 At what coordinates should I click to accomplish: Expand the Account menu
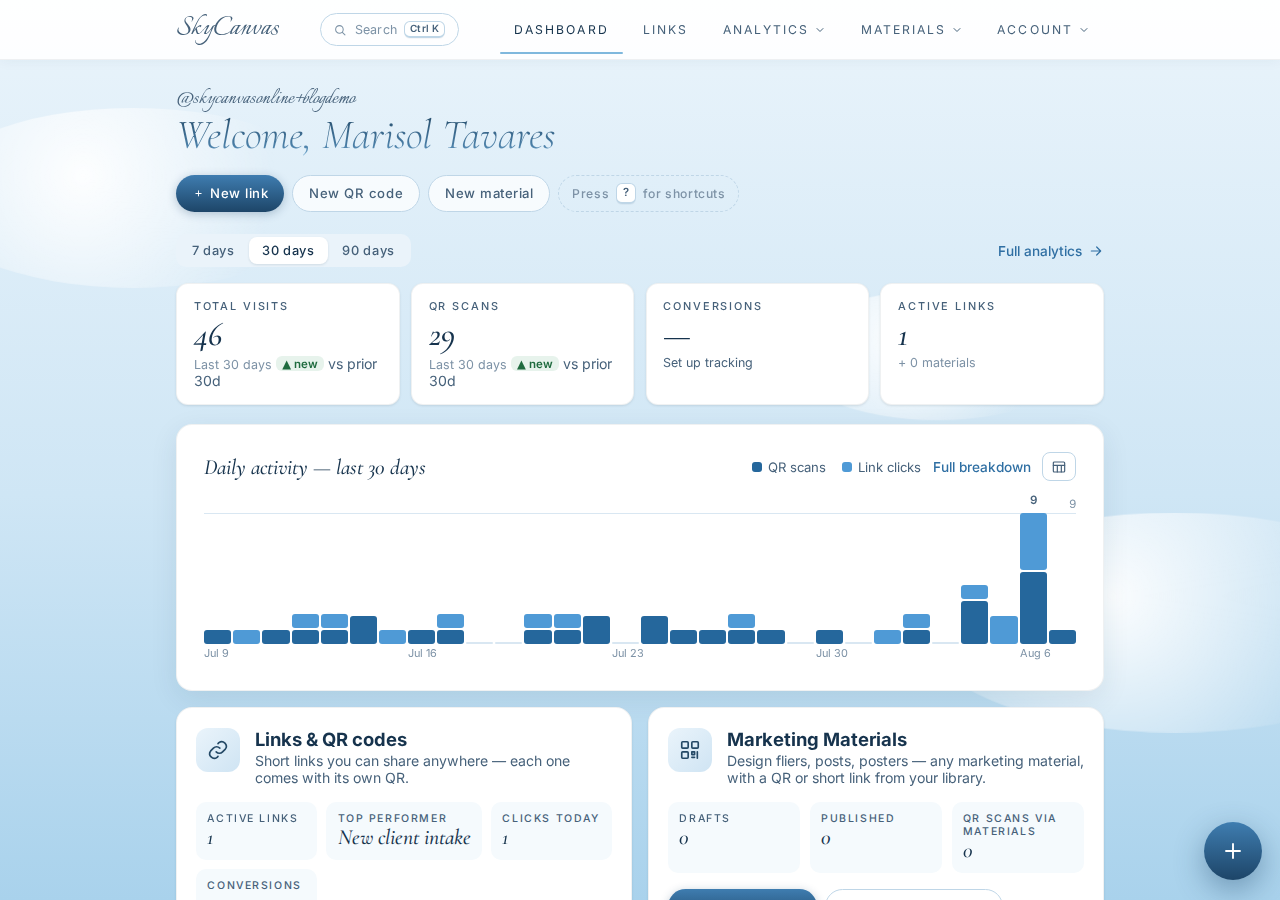click(1043, 30)
